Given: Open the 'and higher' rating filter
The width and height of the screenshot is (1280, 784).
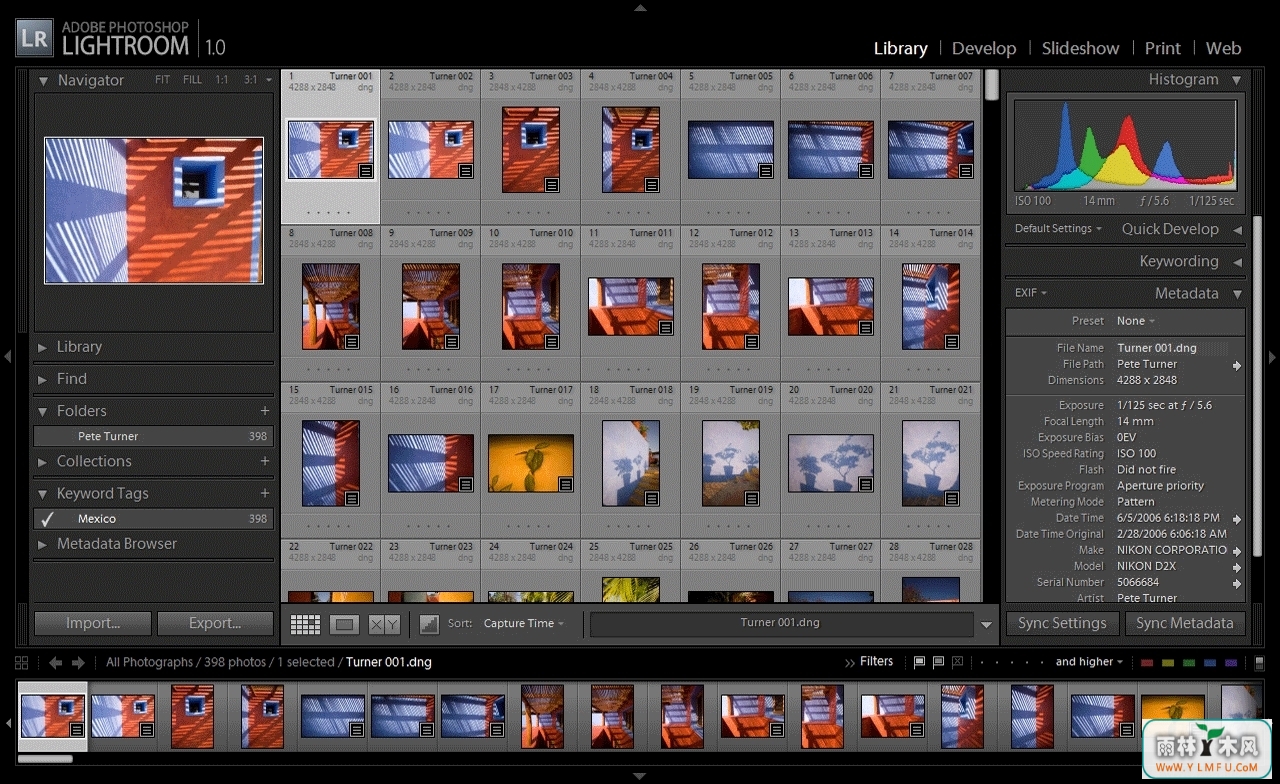Looking at the screenshot, I should (x=1089, y=662).
